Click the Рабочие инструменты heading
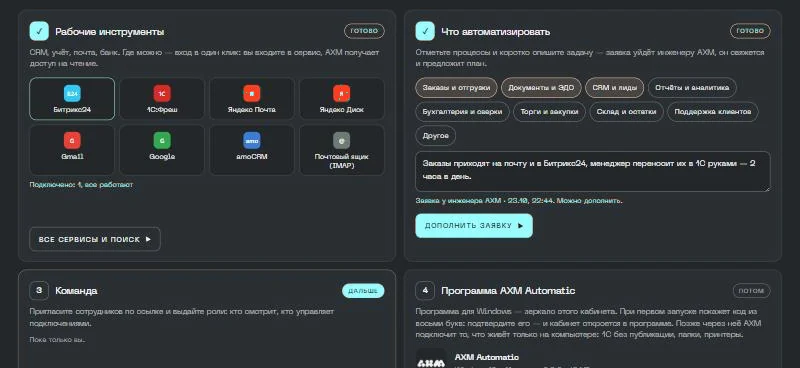The image size is (800, 368). coord(110,32)
